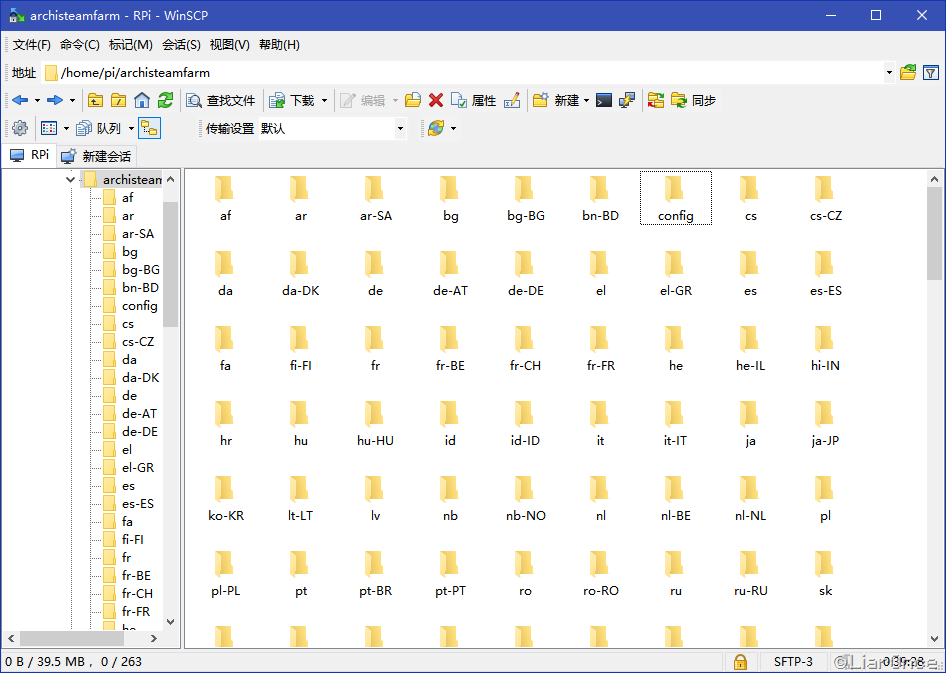Open the 会话(S) menu
Image resolution: width=946 pixels, height=673 pixels.
pyautogui.click(x=182, y=45)
